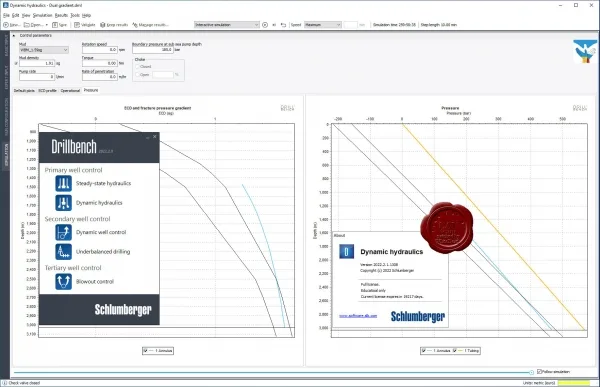Toggle Annulus checkbox in ECD chart legend
The width and height of the screenshot is (600, 387).
pyautogui.click(x=145, y=351)
